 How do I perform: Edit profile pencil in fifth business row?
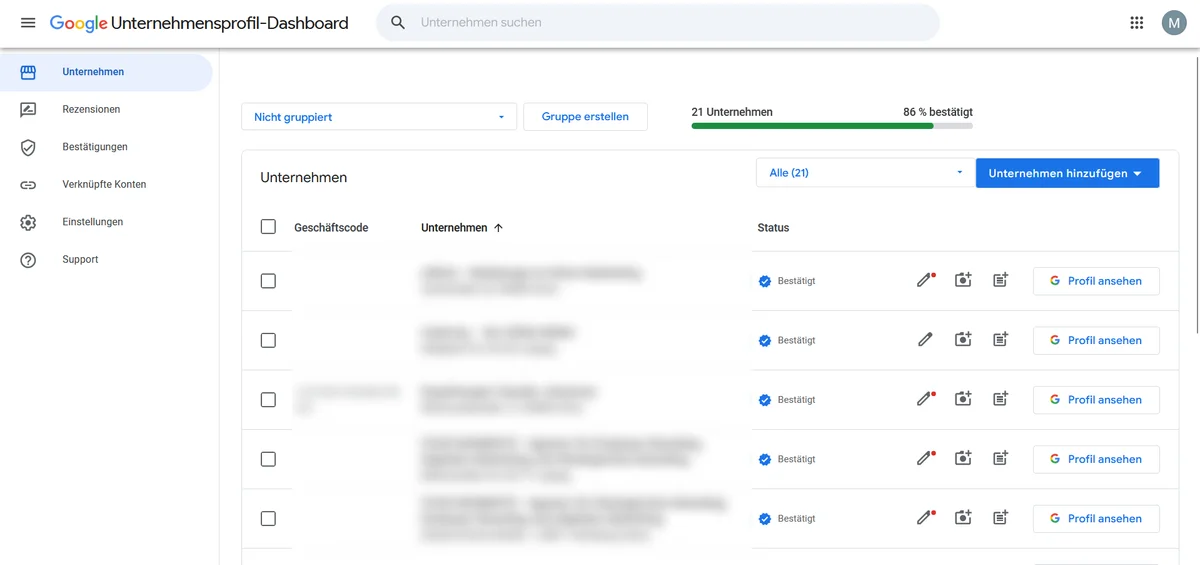pos(926,518)
